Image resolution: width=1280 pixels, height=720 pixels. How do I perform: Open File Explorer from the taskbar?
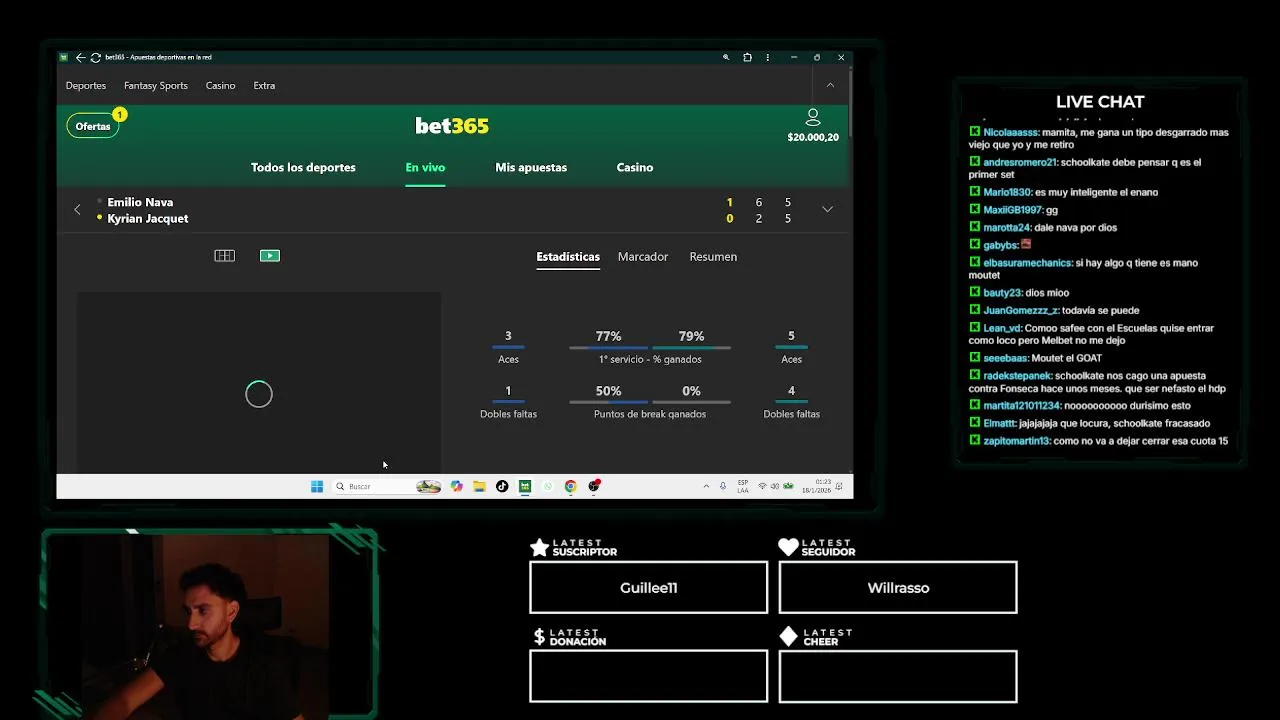click(480, 486)
